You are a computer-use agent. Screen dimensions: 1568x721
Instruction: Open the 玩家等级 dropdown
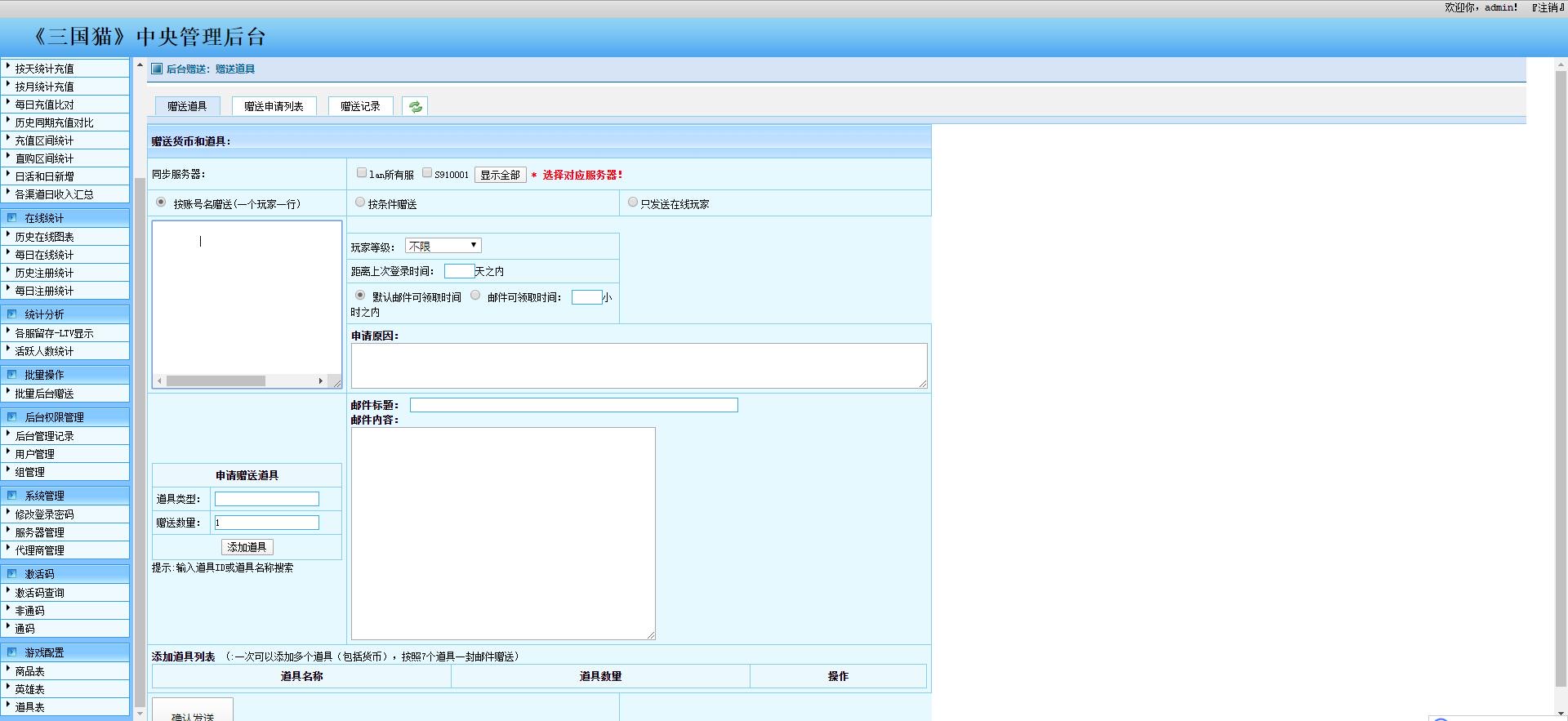point(443,246)
